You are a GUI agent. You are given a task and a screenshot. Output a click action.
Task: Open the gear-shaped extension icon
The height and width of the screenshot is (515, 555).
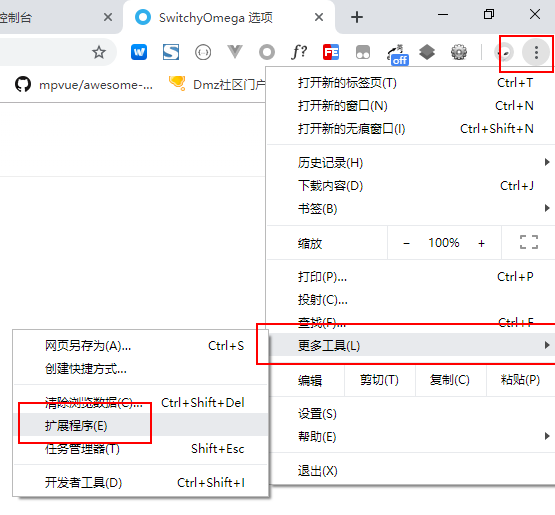(x=459, y=52)
